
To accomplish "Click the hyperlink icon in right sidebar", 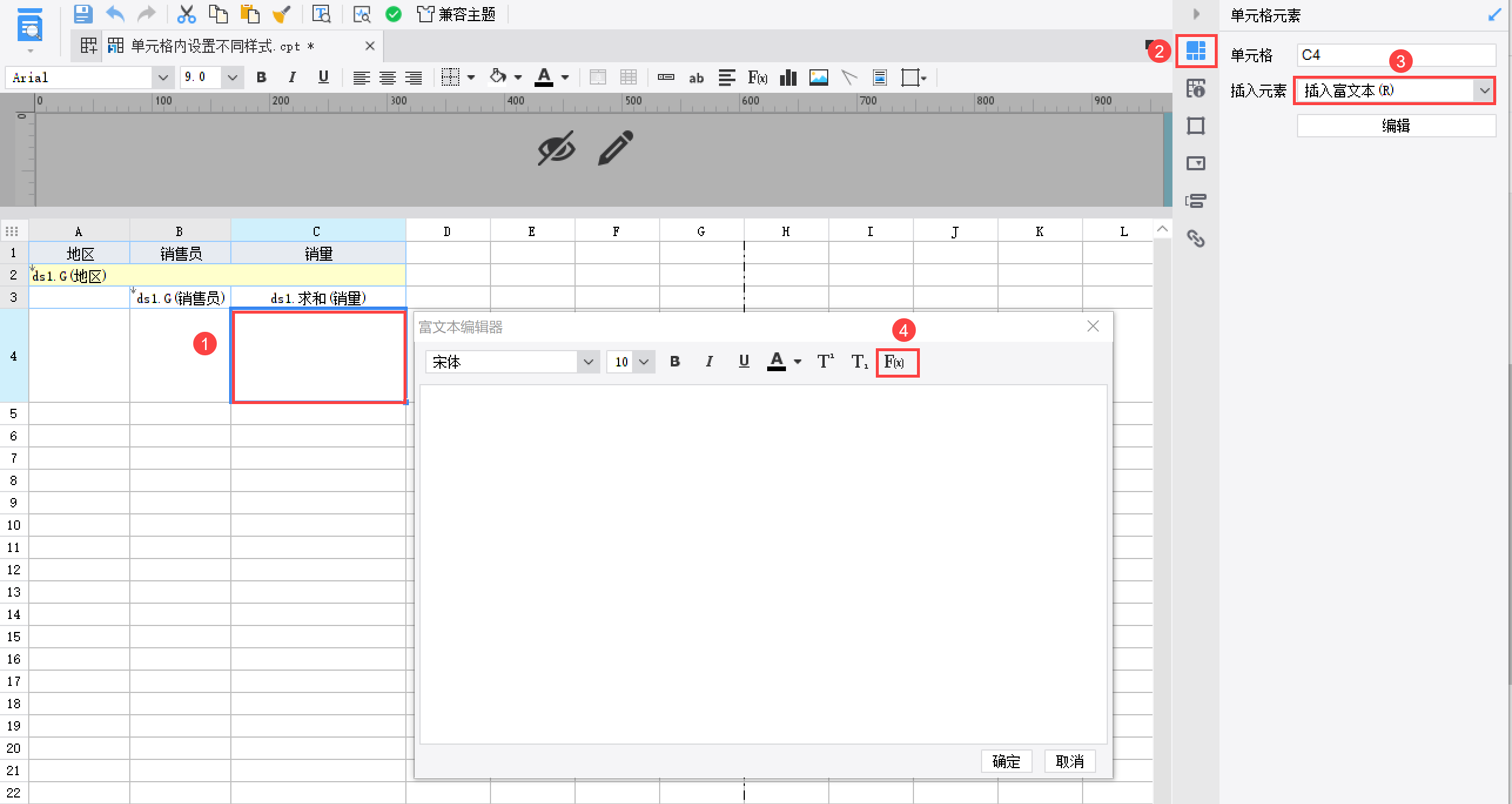I will click(x=1195, y=238).
